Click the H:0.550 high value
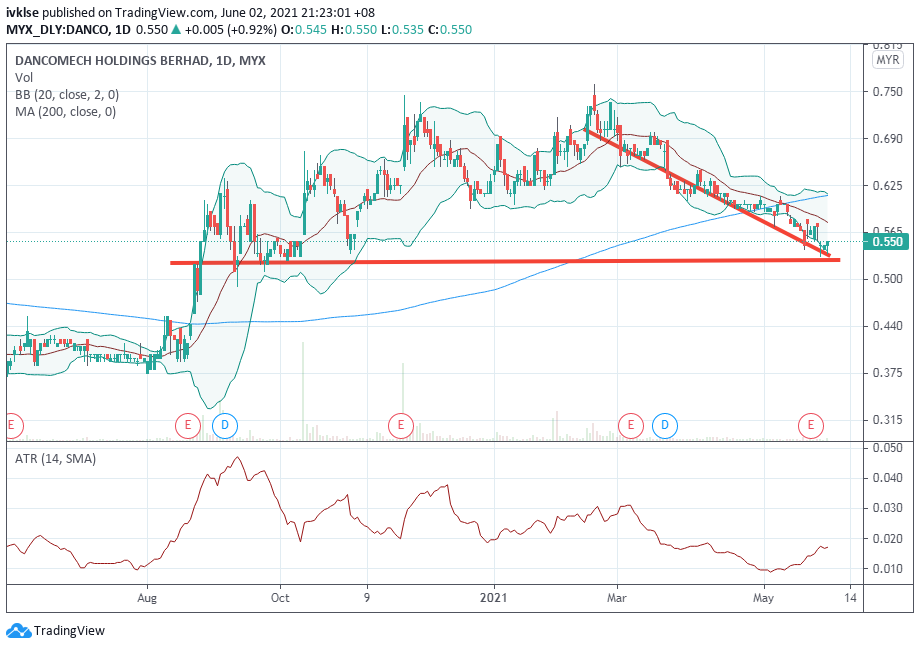The image size is (920, 649). point(354,30)
